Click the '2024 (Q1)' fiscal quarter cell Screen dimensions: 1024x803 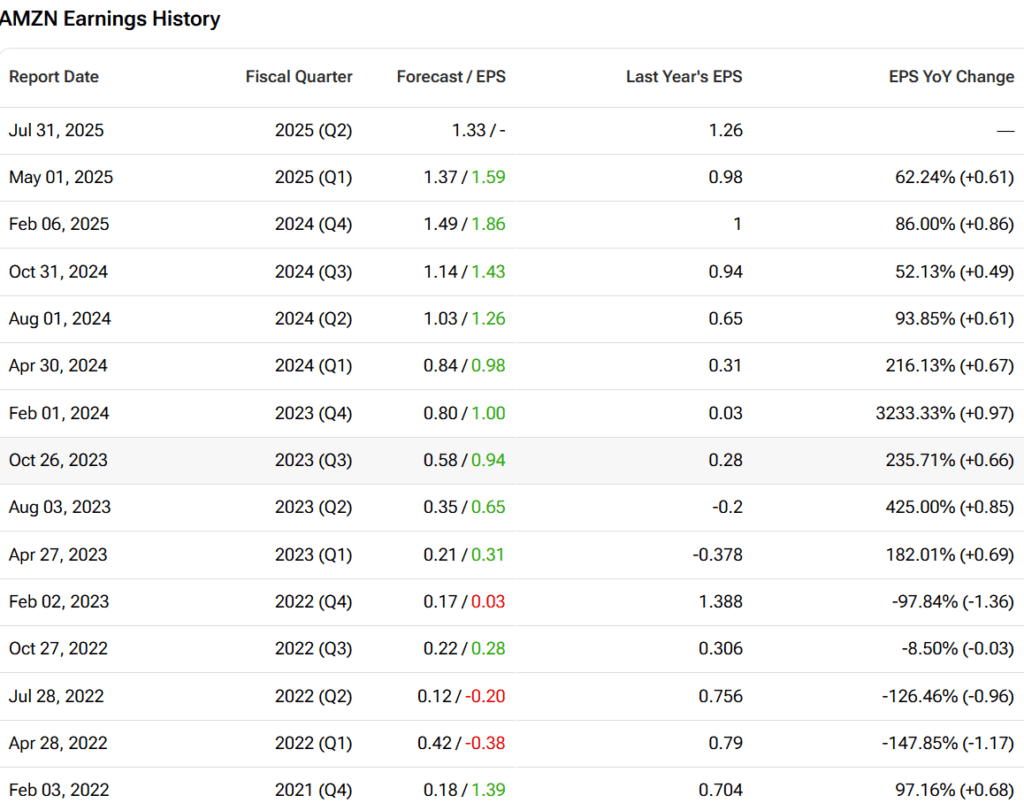pyautogui.click(x=313, y=366)
